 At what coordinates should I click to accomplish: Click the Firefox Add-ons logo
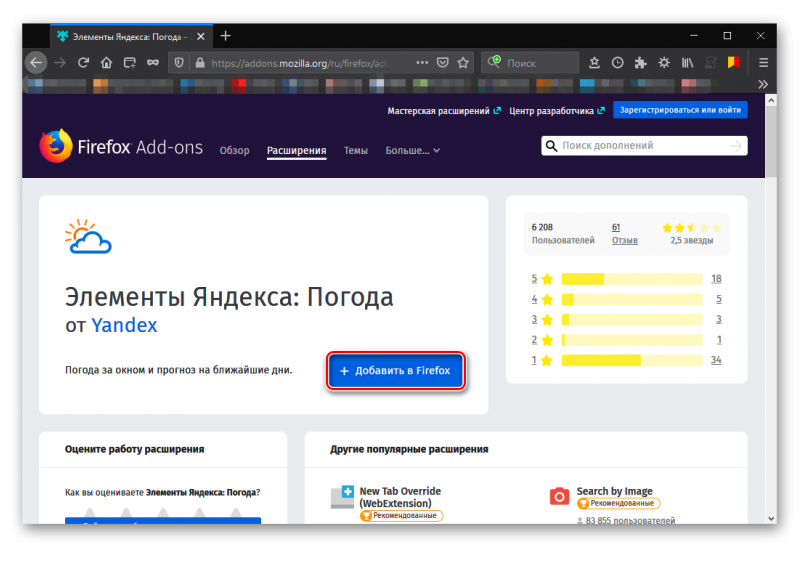(121, 146)
